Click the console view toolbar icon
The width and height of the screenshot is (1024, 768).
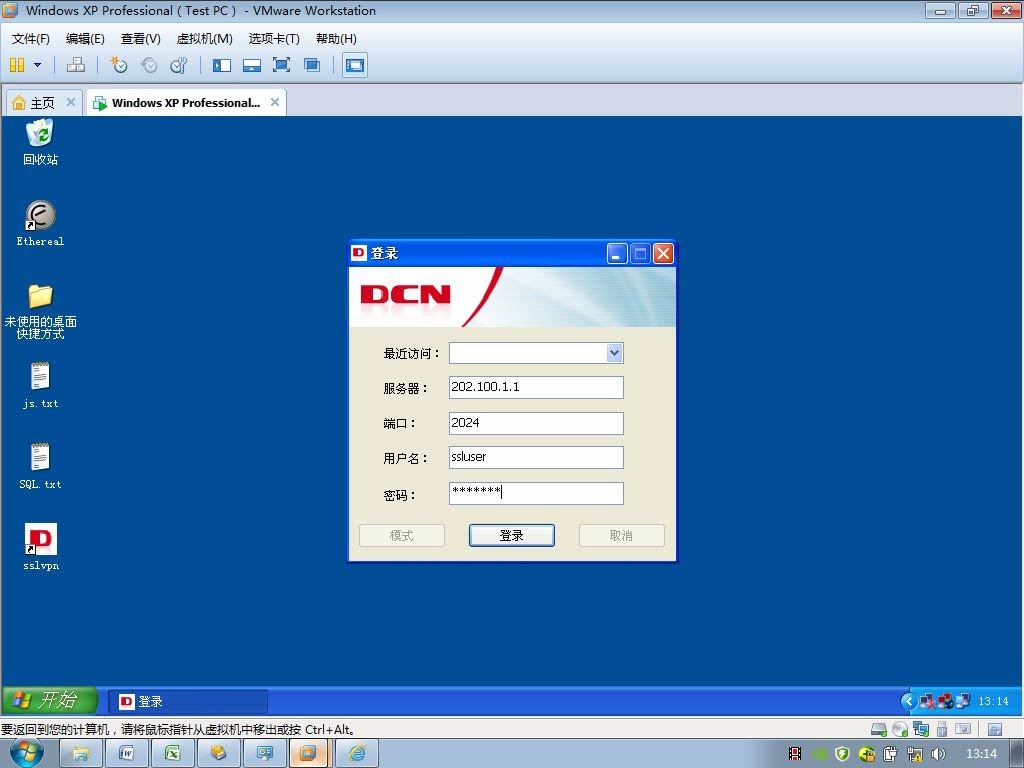355,65
